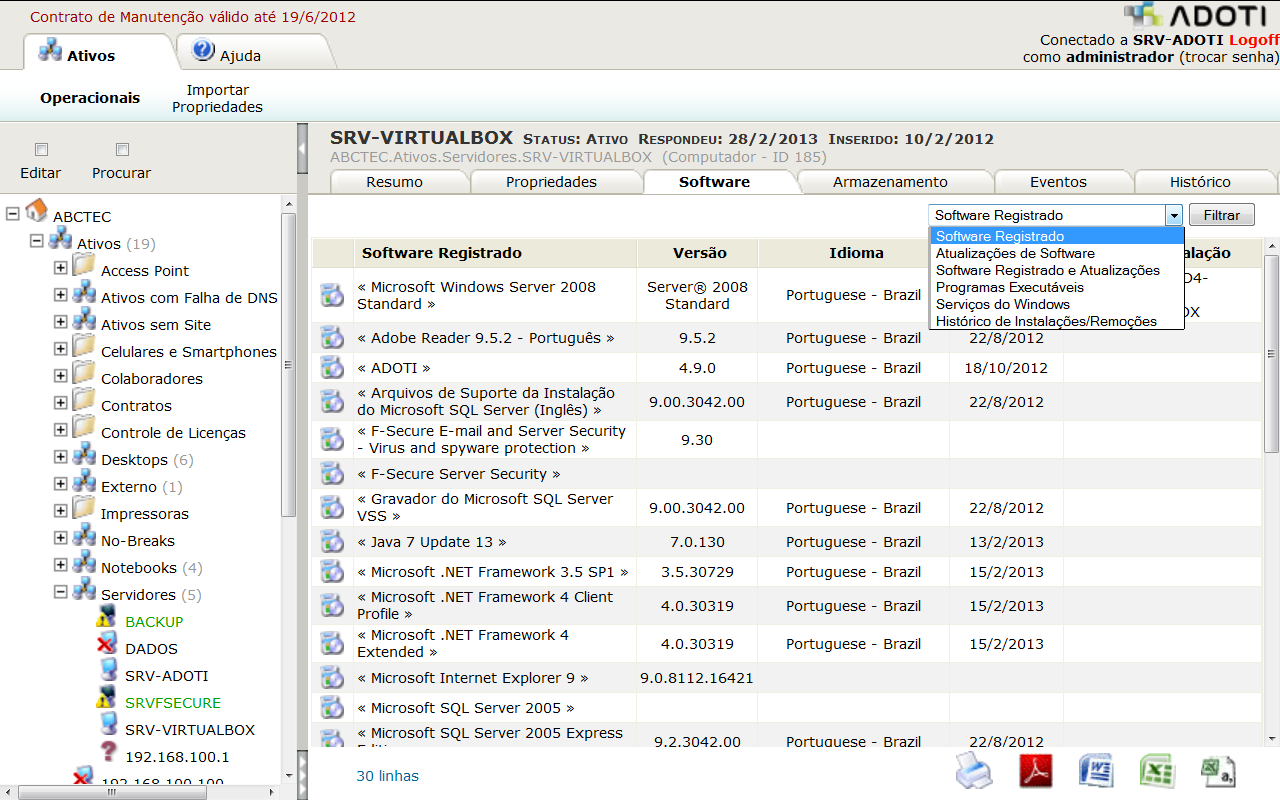Screen dimensions: 1280x800
Task: Expand the Access Point node
Action: [61, 268]
